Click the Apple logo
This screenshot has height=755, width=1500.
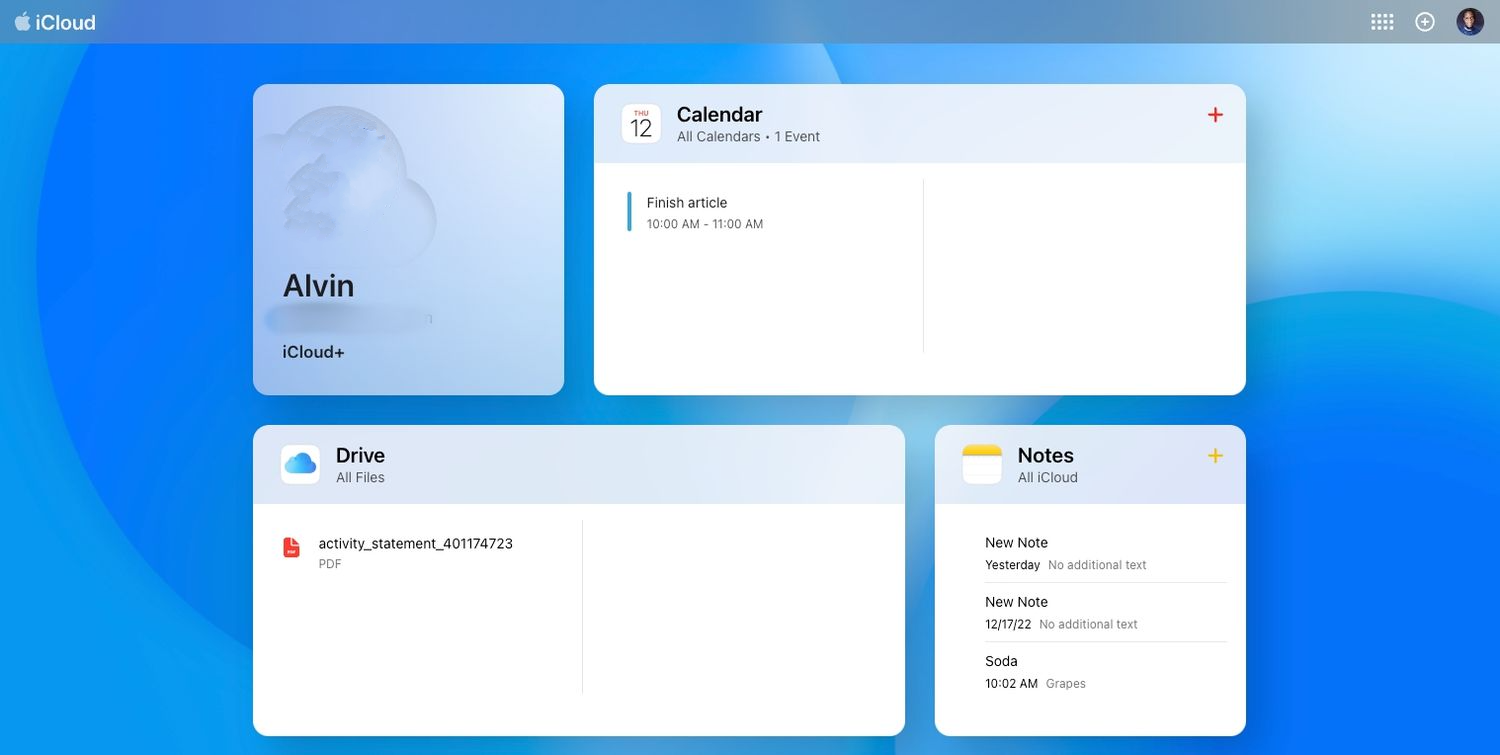click(x=23, y=21)
